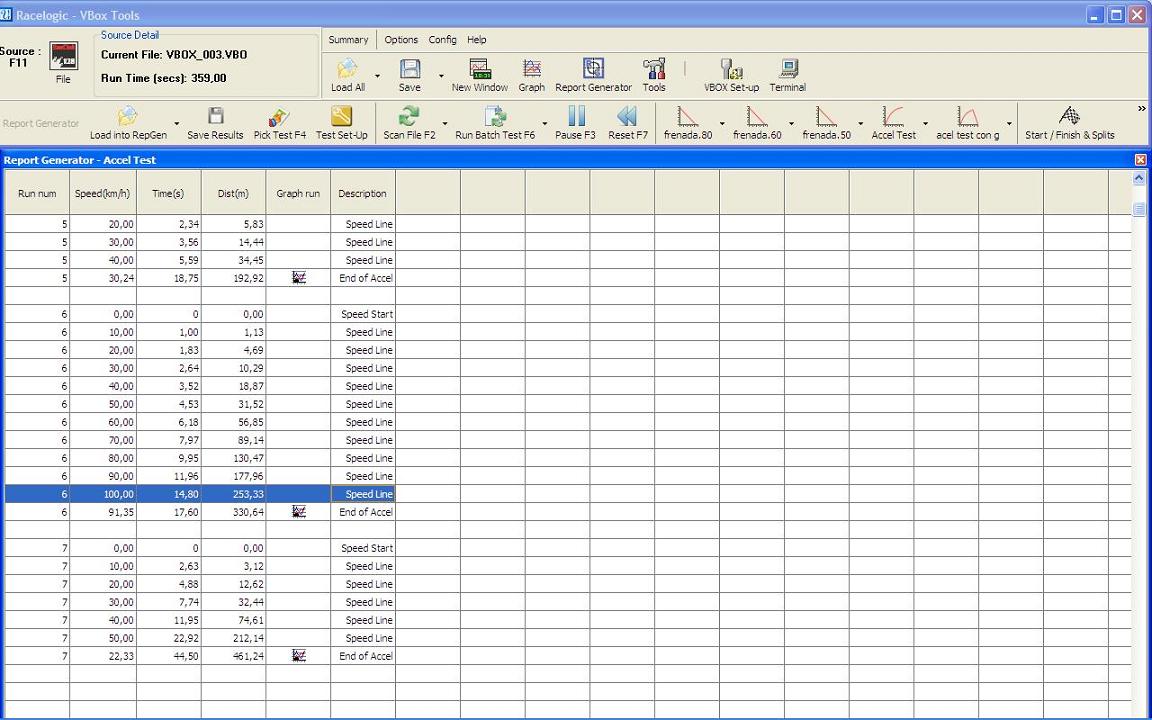Click the vertical scrollbar up arrow

[x=1139, y=178]
